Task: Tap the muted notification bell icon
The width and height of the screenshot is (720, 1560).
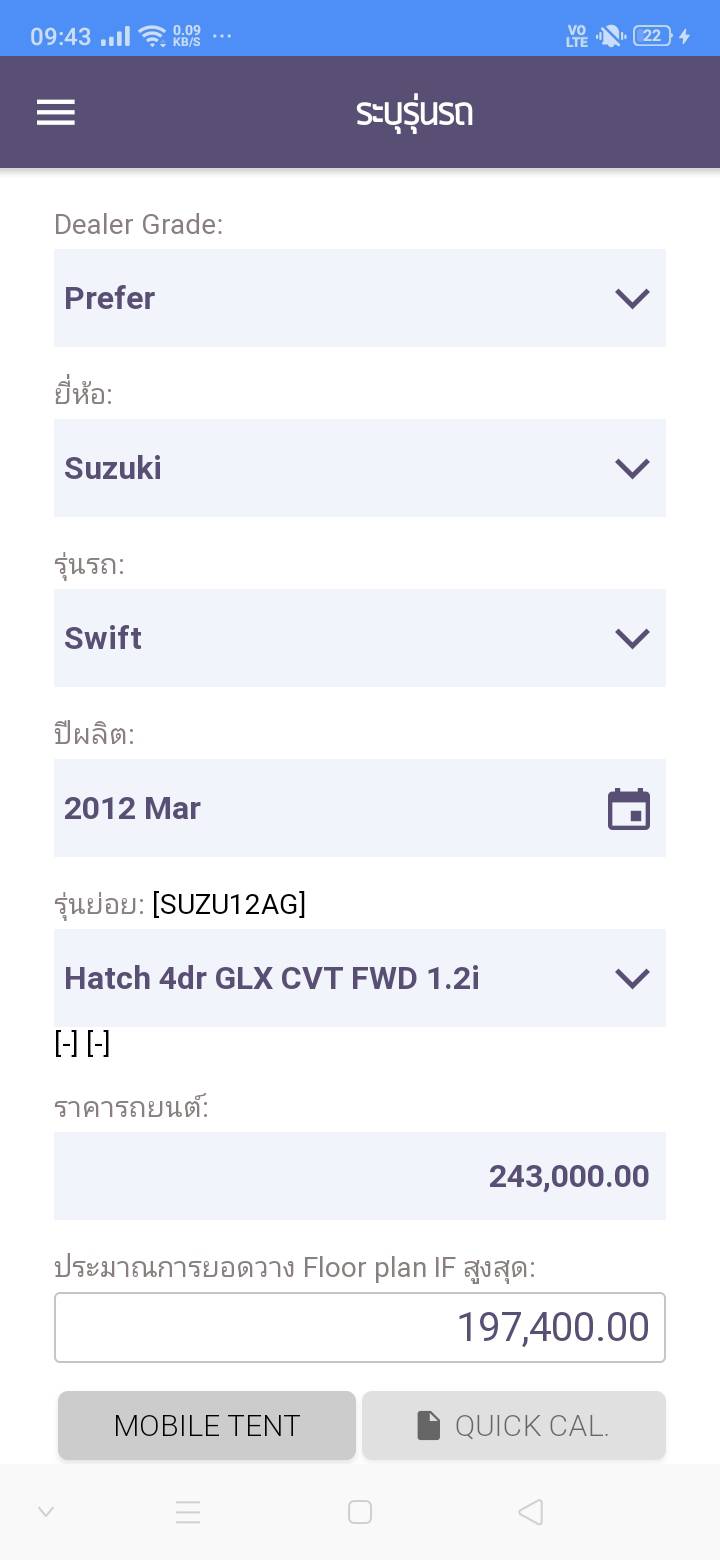Action: pos(609,36)
